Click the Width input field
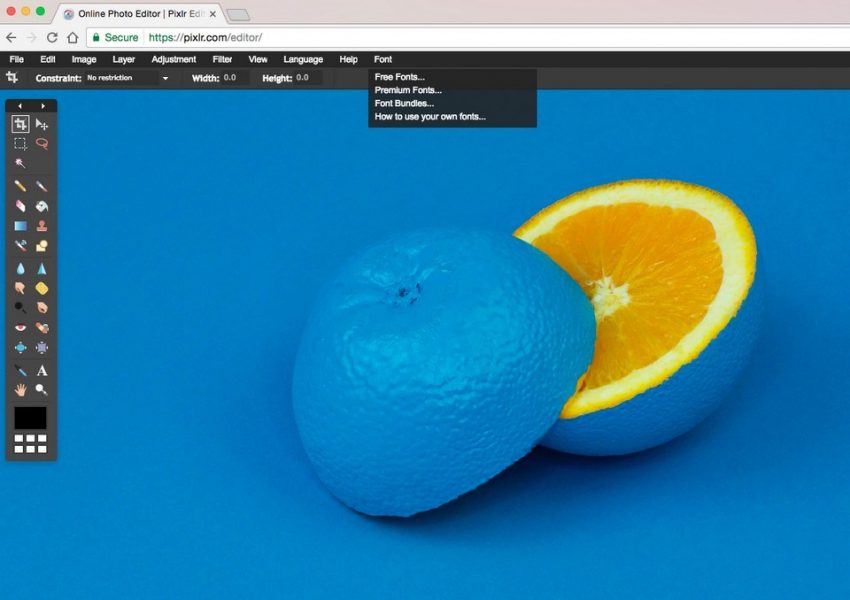 (x=234, y=78)
